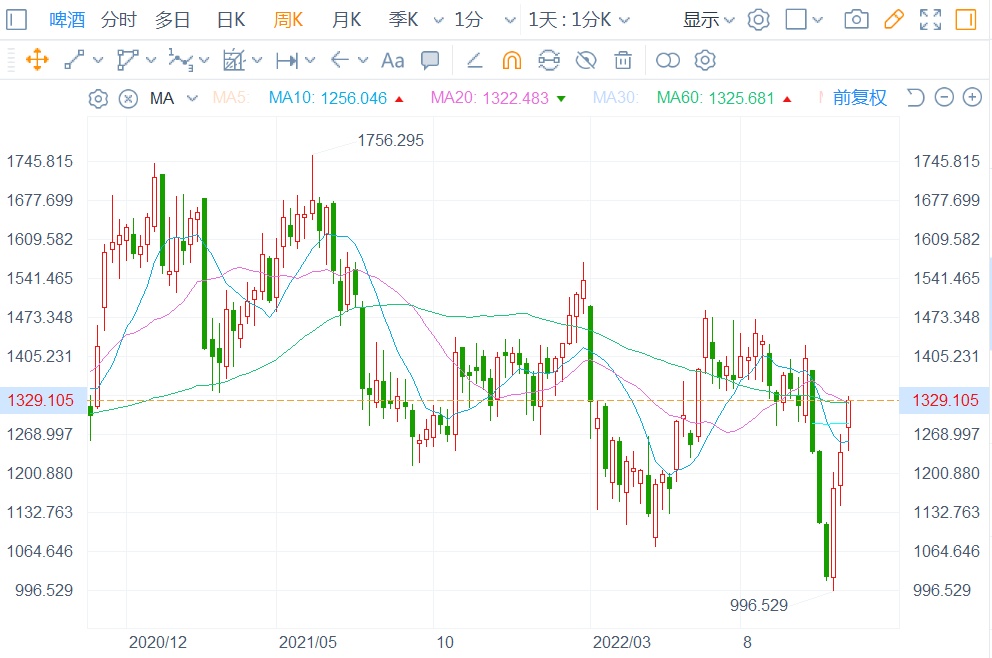Take a chart screenshot with camera icon

point(856,19)
